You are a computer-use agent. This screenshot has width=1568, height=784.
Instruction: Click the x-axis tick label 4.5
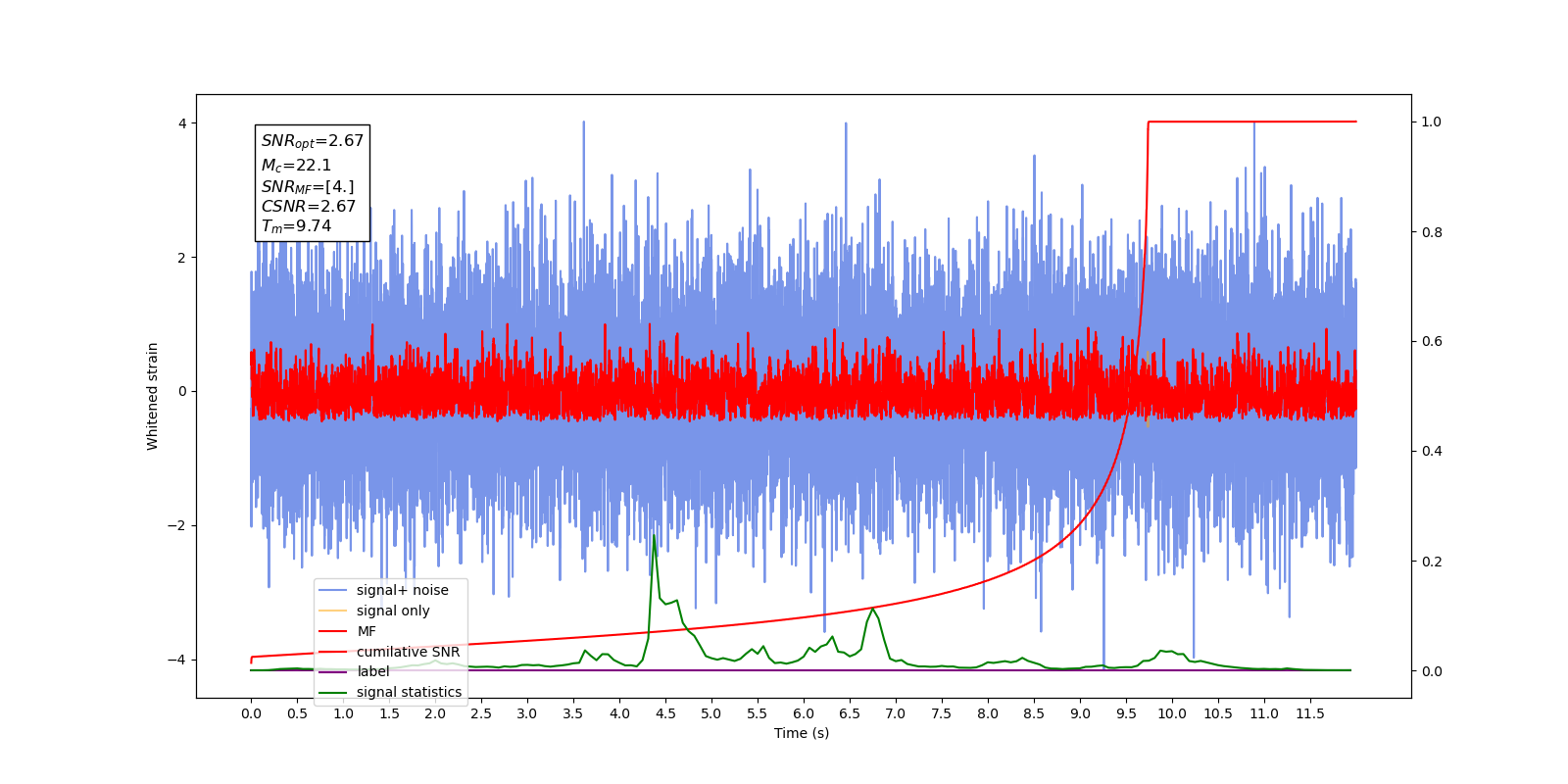(x=665, y=713)
